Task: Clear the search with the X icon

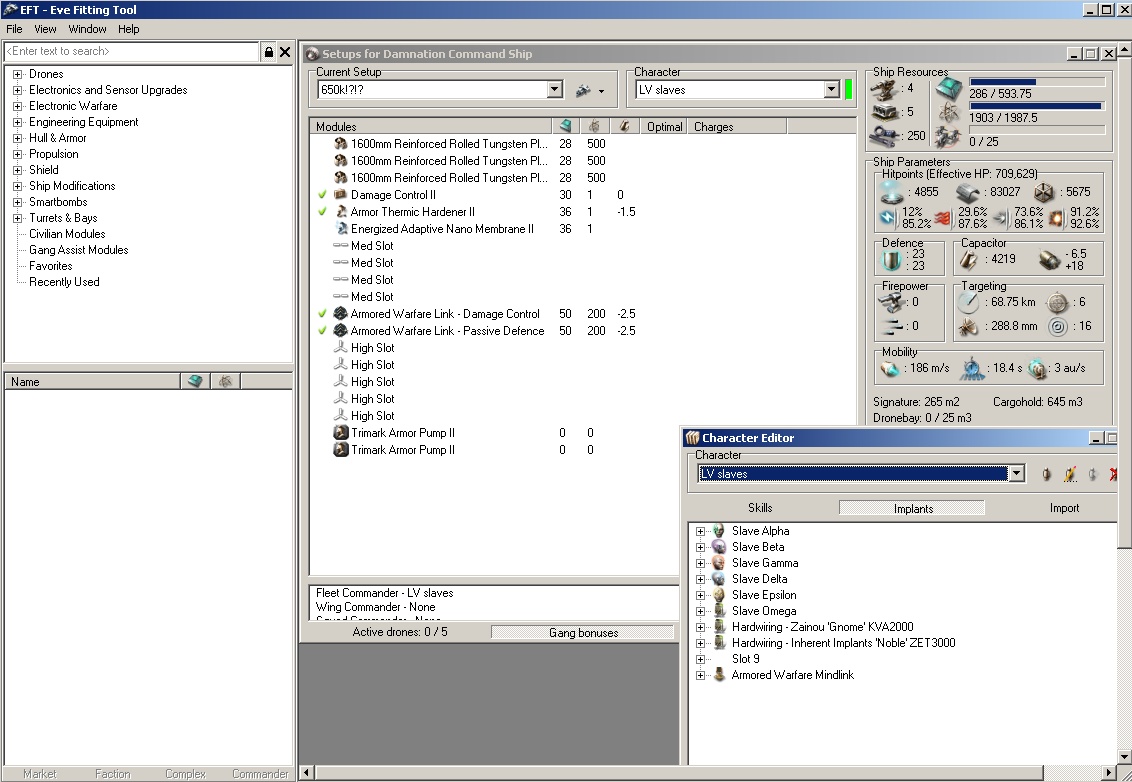Action: point(284,51)
